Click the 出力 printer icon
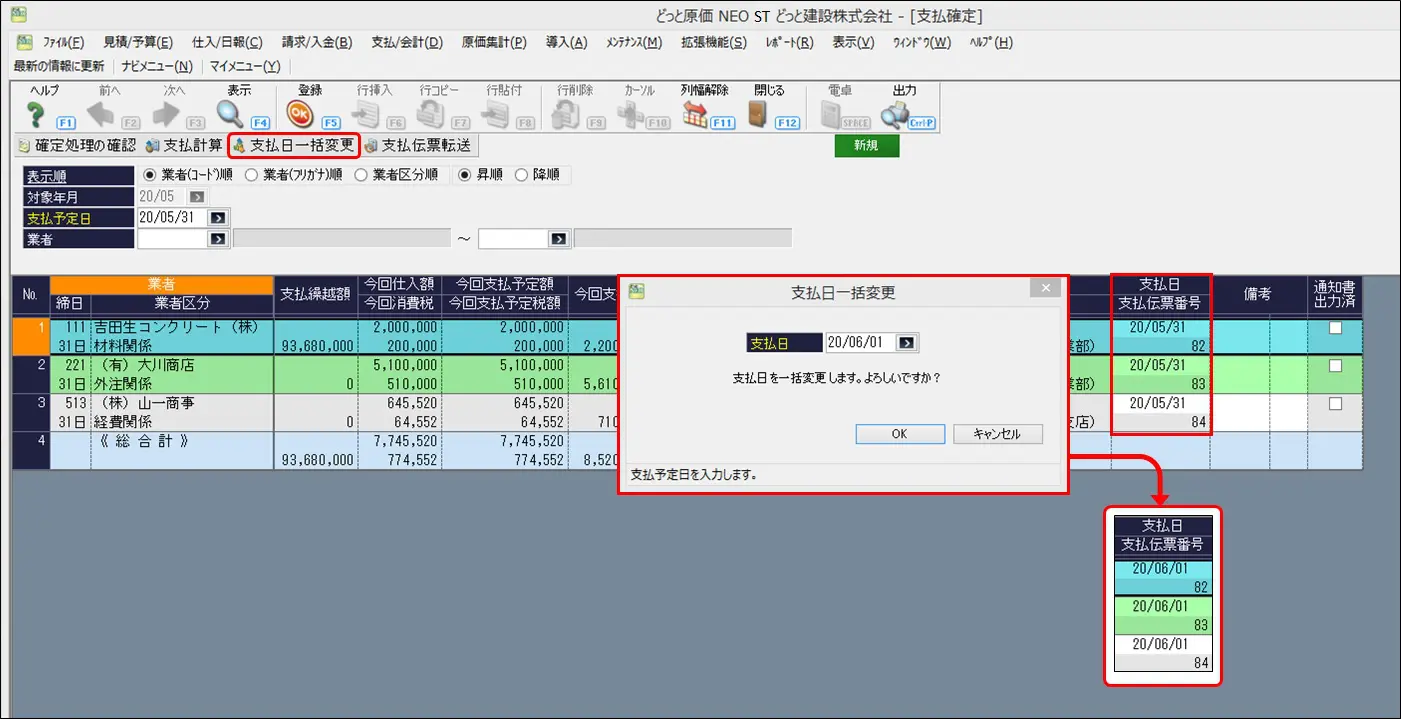 (x=895, y=115)
